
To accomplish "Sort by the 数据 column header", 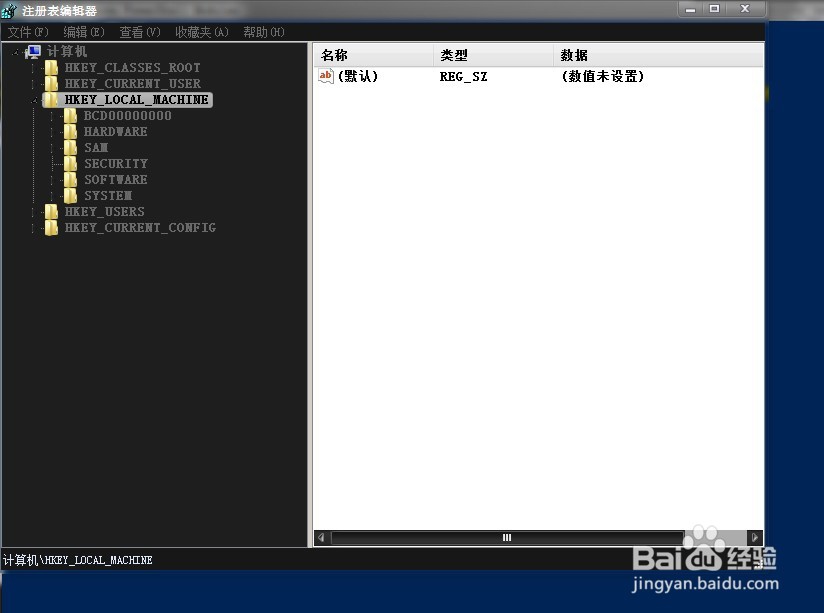I will tap(658, 55).
